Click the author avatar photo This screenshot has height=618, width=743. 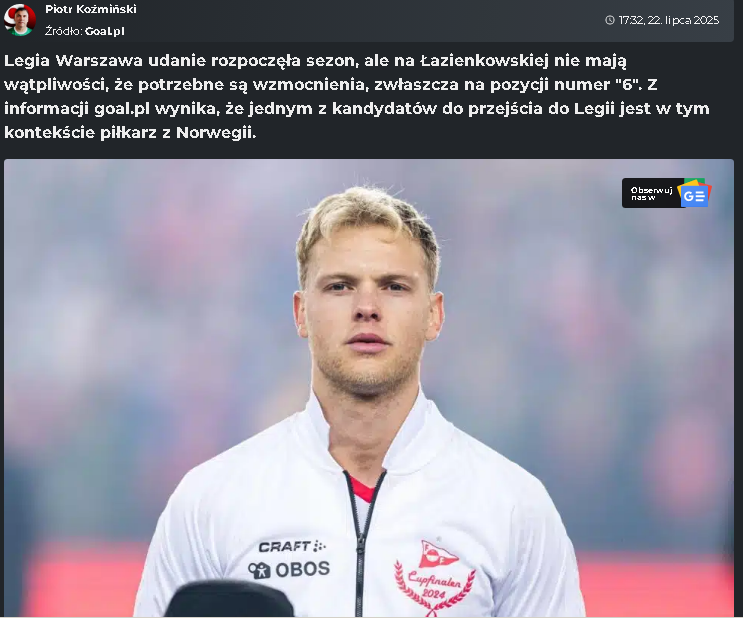click(19, 19)
